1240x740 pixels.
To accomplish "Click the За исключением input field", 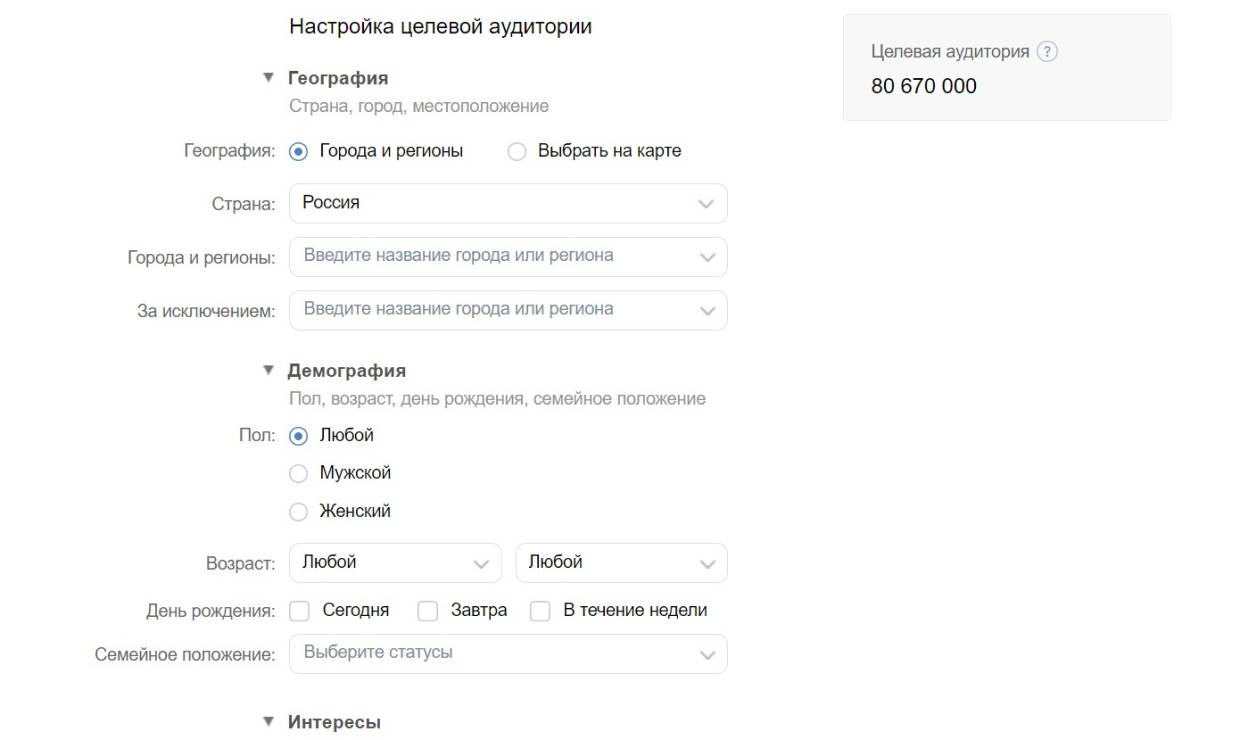I will point(495,310).
